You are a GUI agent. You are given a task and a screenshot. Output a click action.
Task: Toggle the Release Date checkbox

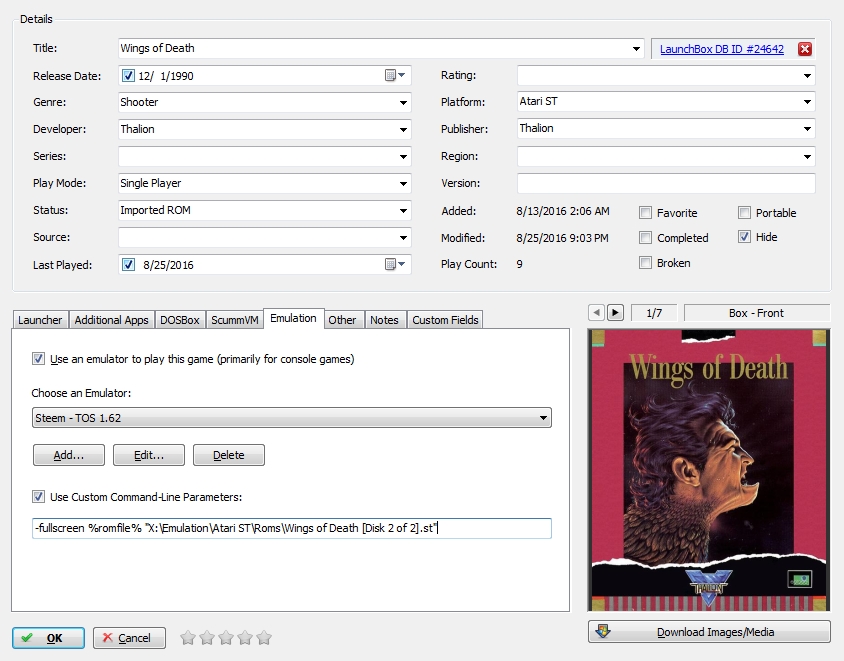coord(128,75)
